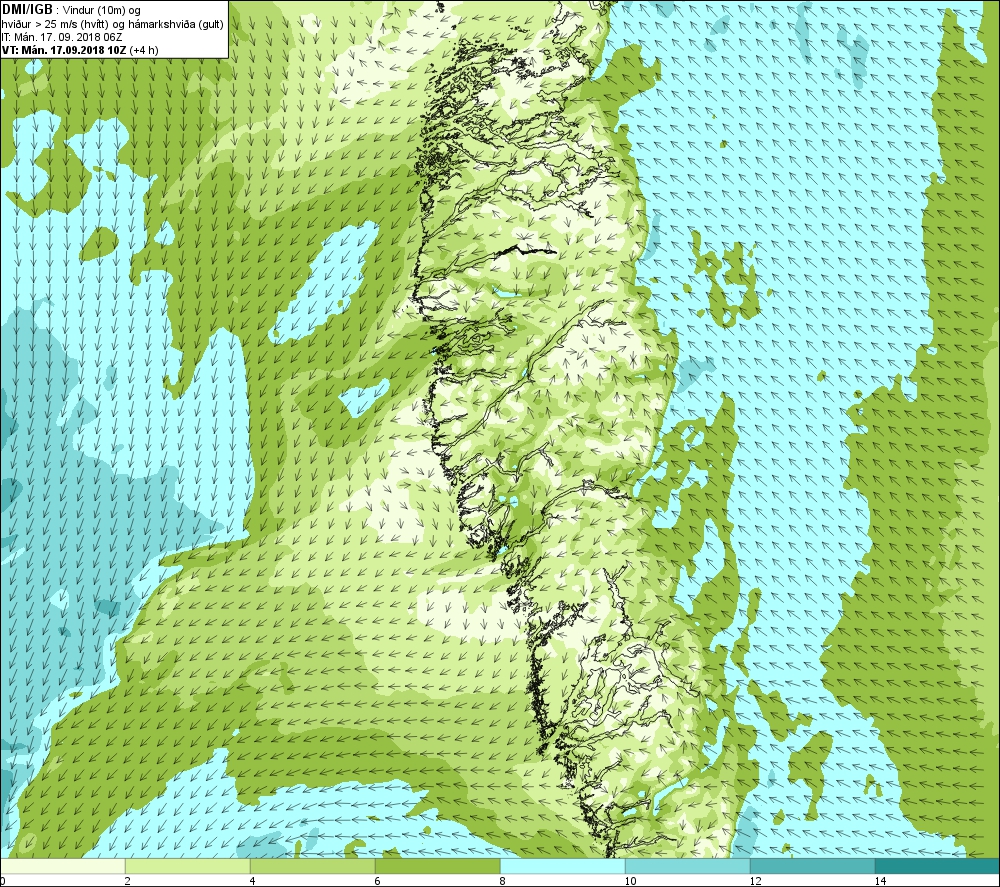This screenshot has height=887, width=1000.
Task: Click the '8' label on the wind scale
Action: [502, 881]
